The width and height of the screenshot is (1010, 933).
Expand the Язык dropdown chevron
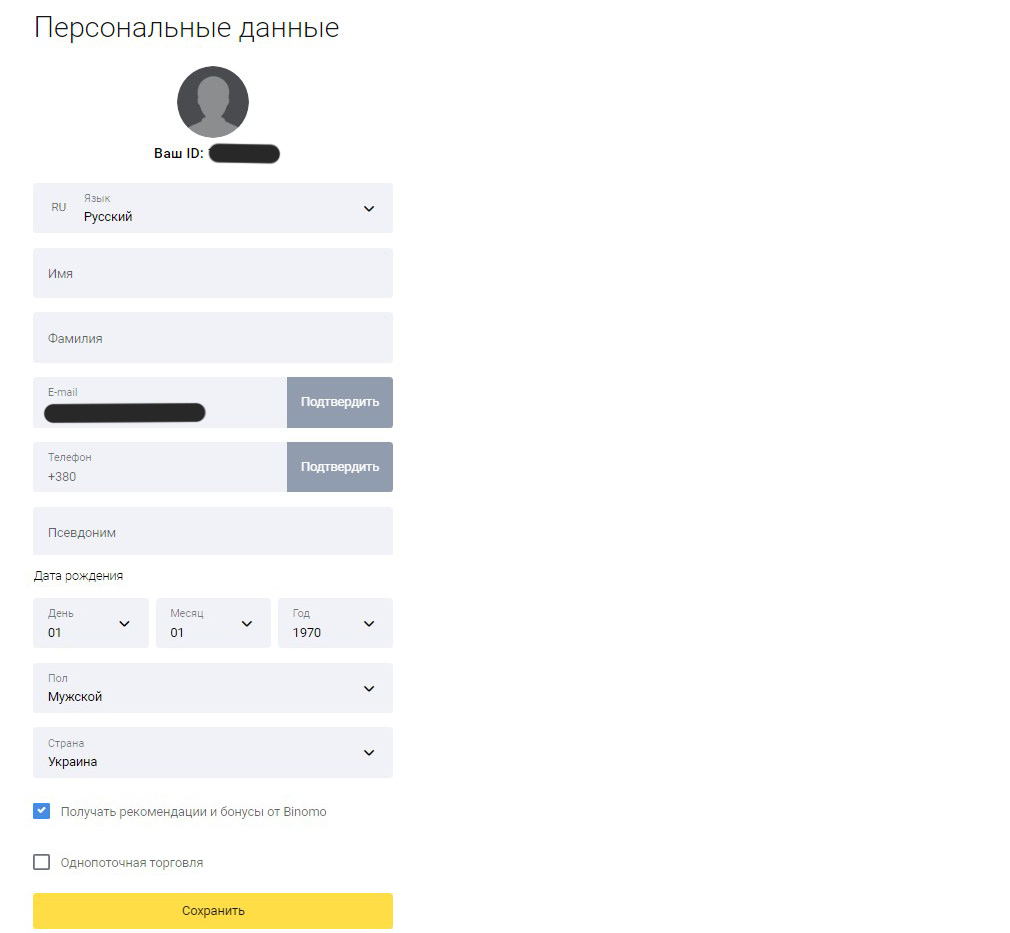[369, 209]
